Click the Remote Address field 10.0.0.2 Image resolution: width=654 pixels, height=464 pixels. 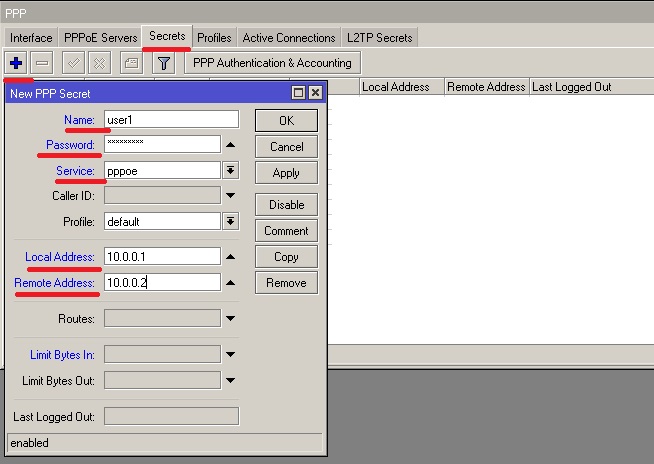(x=162, y=282)
